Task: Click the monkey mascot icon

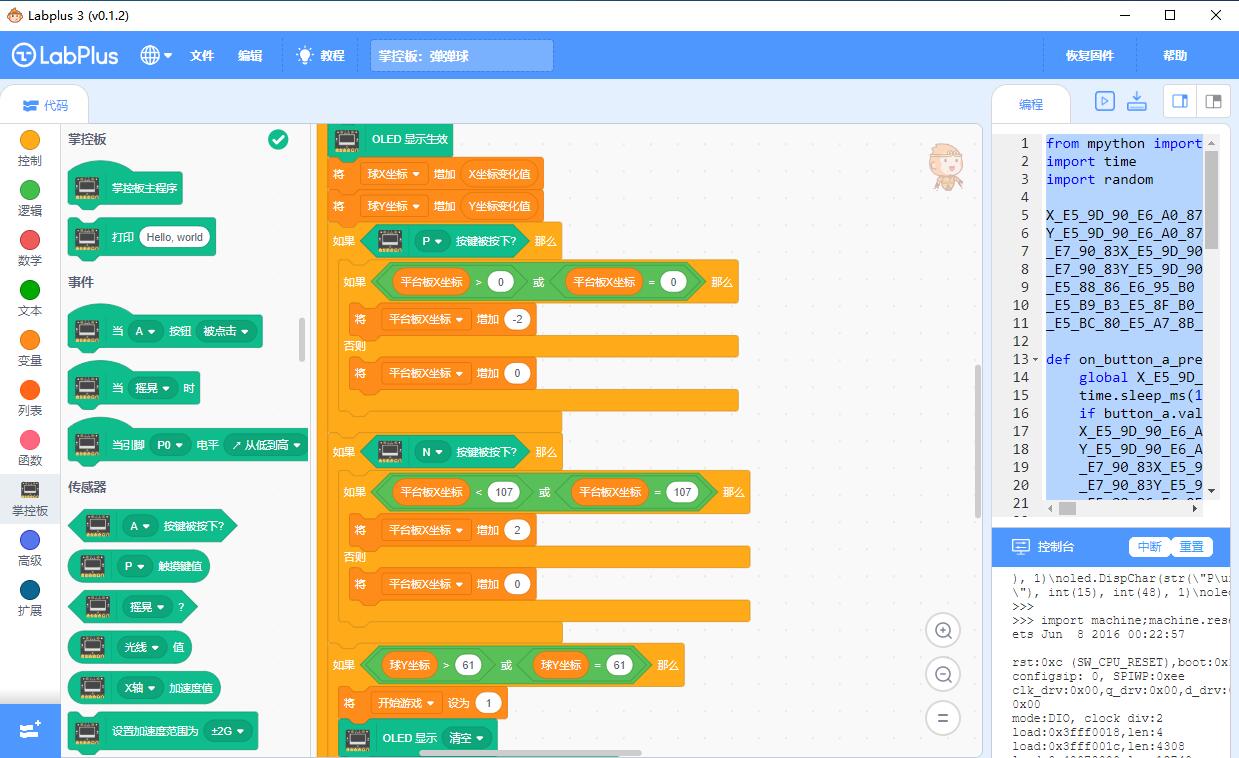Action: coord(945,166)
